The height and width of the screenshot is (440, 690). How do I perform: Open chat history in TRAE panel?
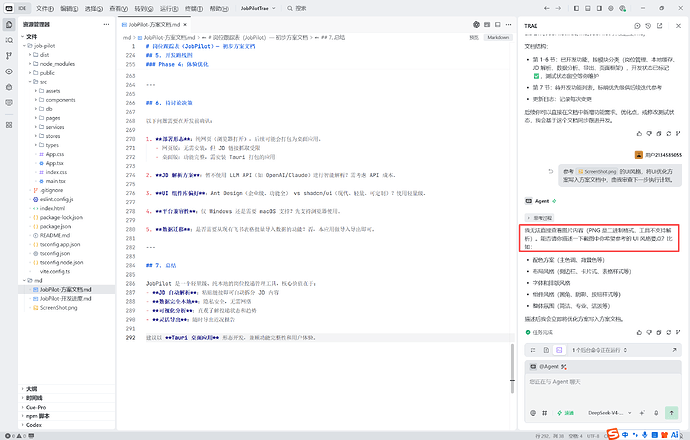click(x=648, y=26)
